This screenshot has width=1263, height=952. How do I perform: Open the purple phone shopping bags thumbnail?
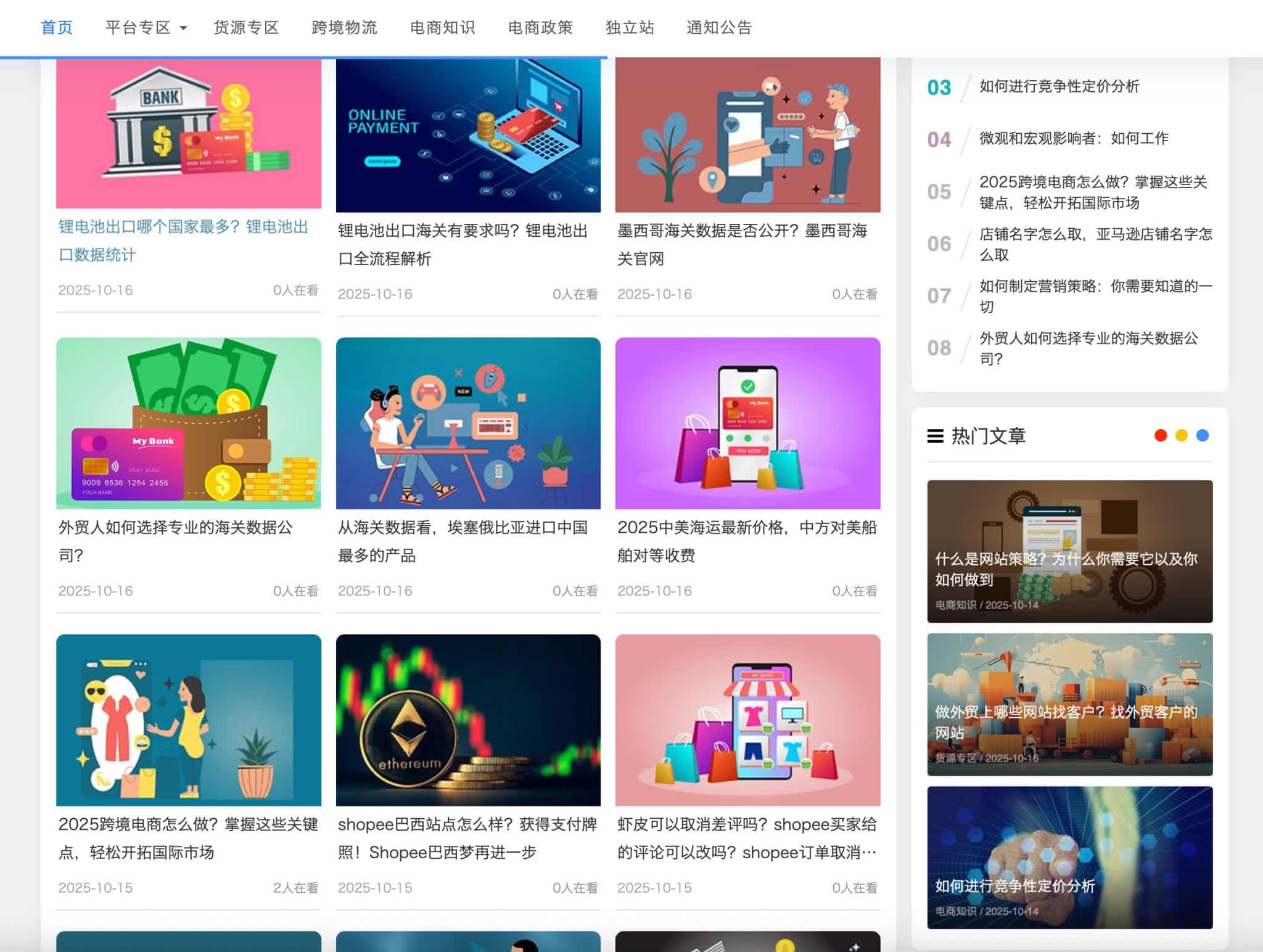(x=747, y=423)
